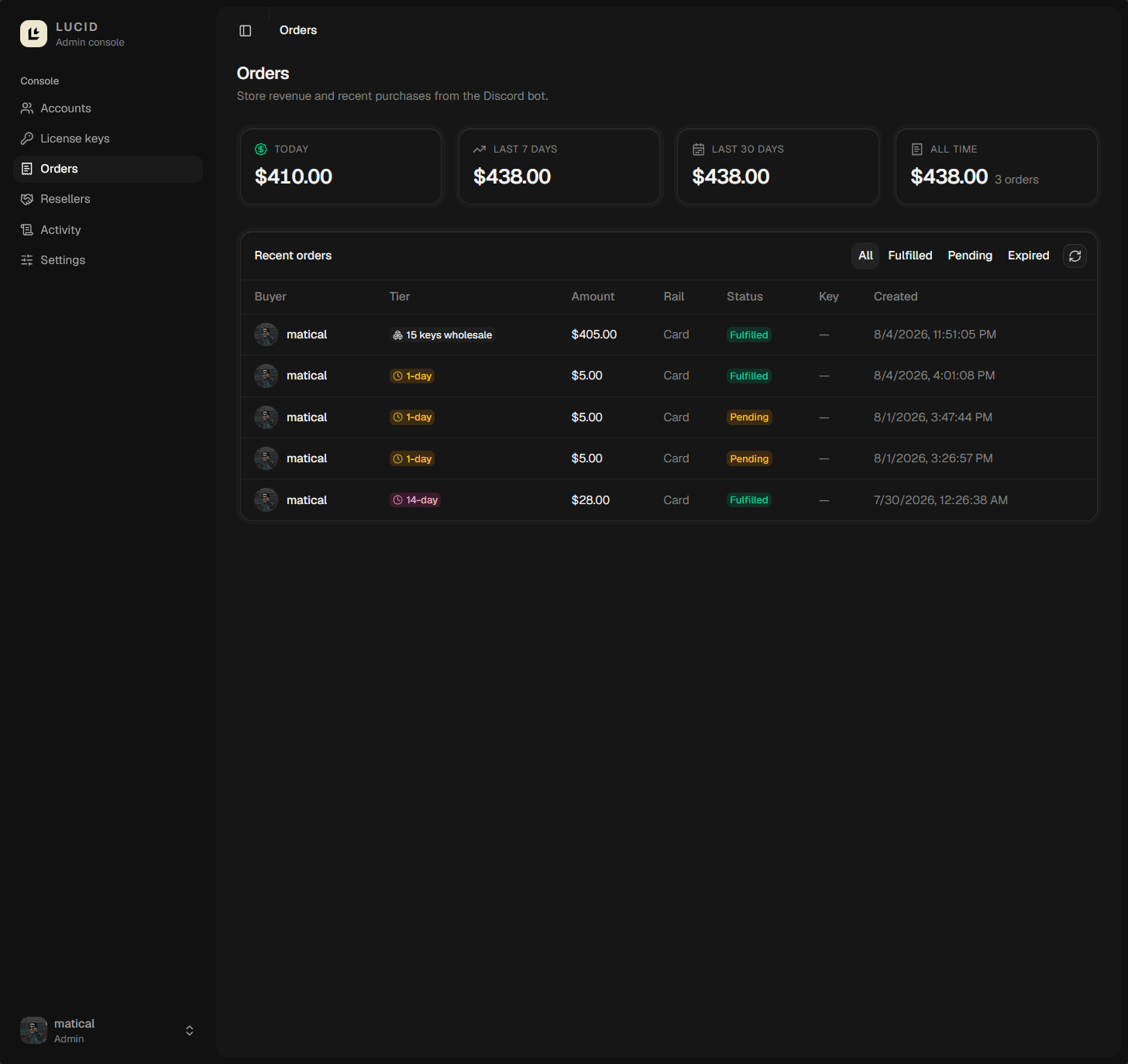Viewport: 1128px width, 1064px height.
Task: Click the Recent orders heading
Action: click(293, 256)
